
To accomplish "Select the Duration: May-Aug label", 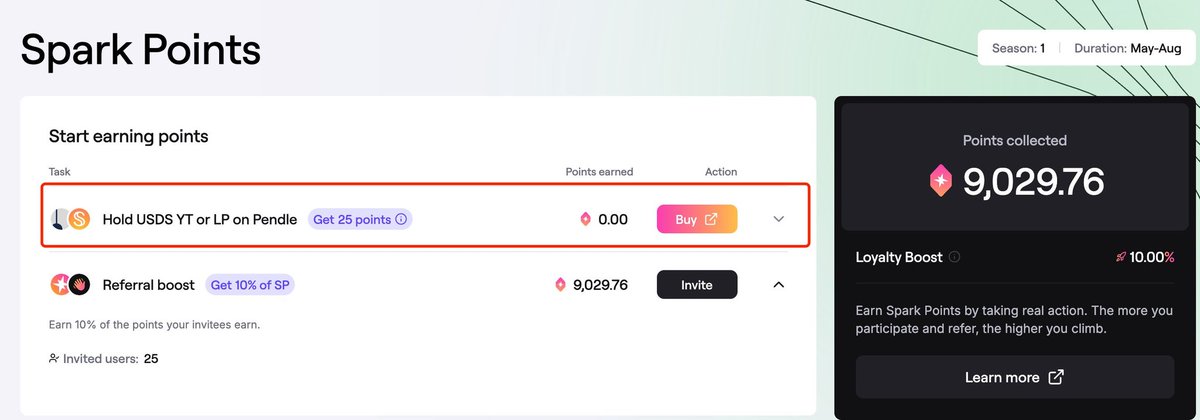I will [x=1128, y=48].
